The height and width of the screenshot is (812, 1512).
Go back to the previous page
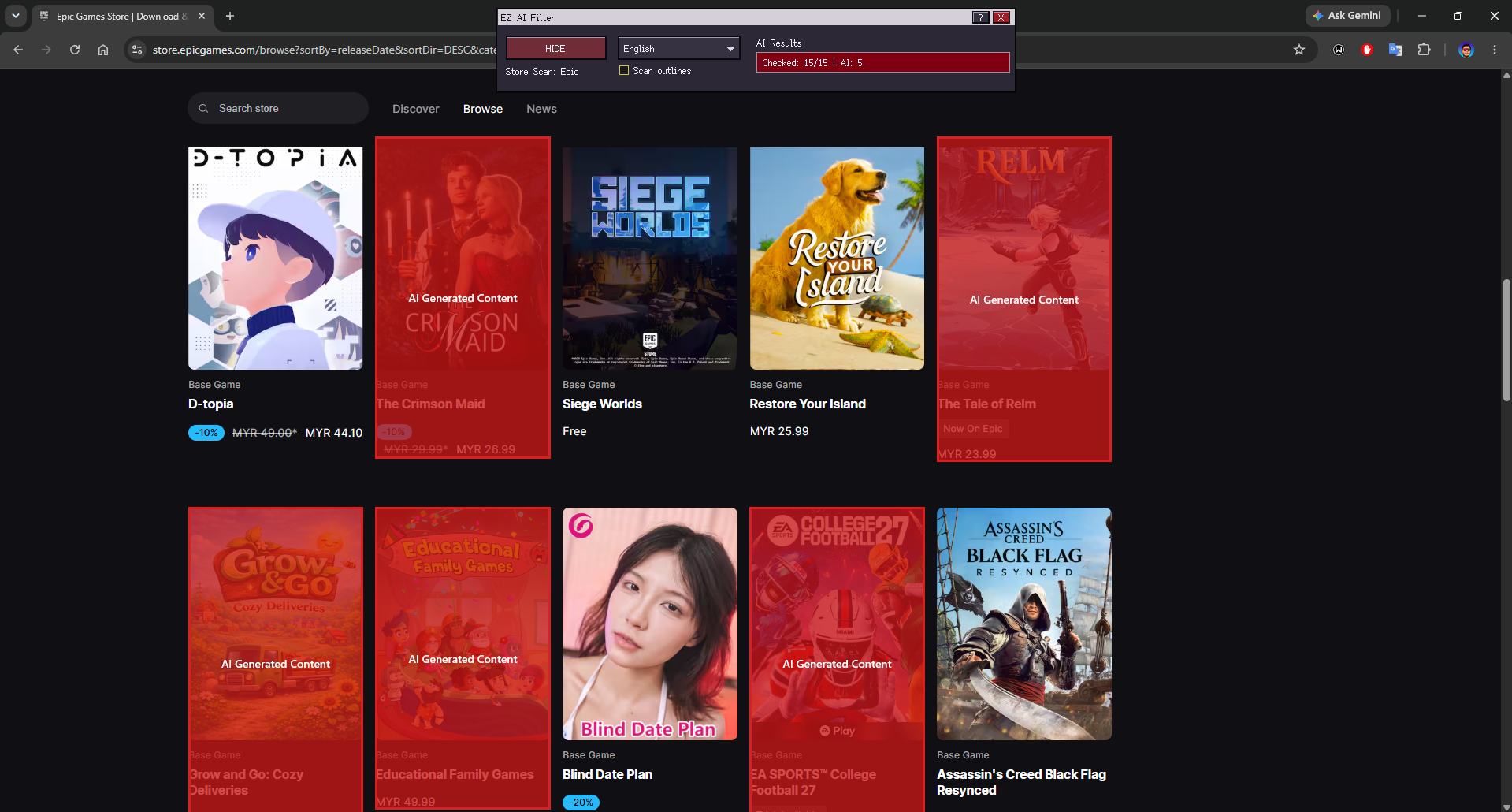[18, 50]
